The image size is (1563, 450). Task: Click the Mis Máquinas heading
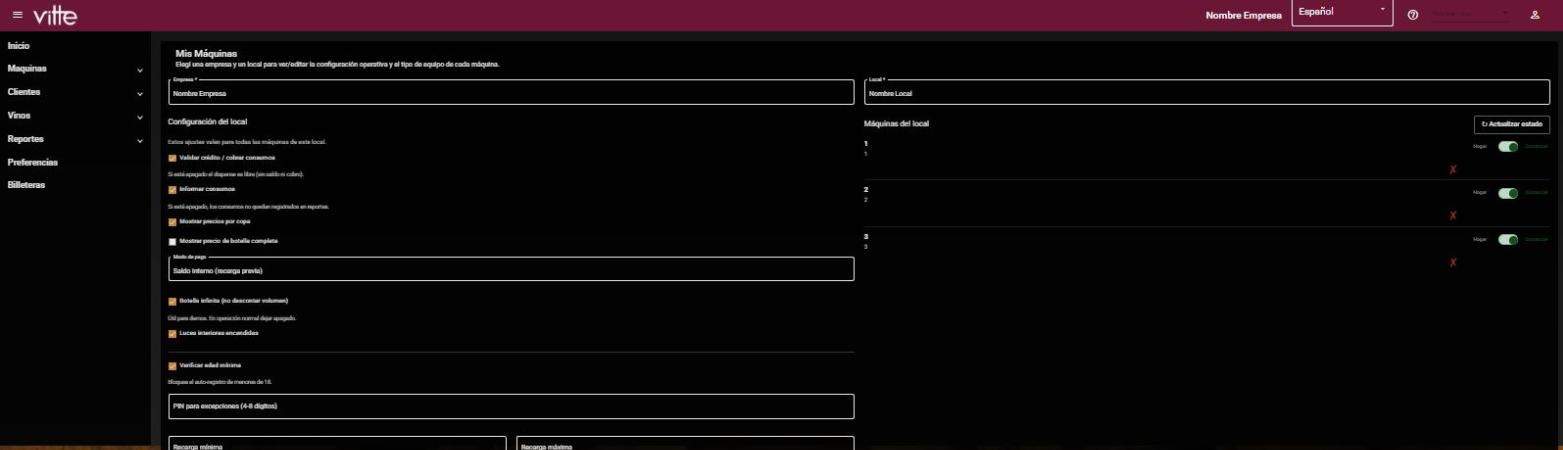[x=206, y=53]
